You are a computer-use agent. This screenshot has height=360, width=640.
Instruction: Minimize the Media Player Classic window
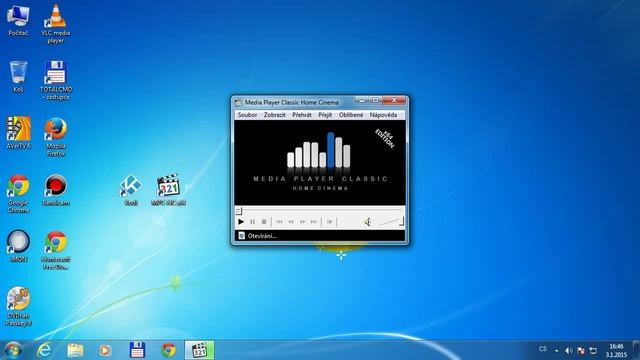(362, 100)
